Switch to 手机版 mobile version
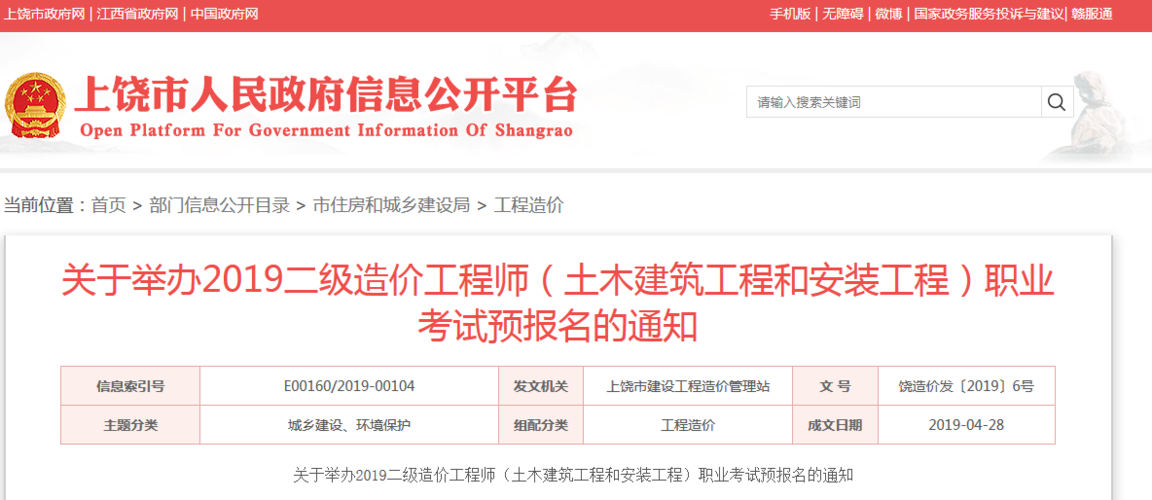 [x=790, y=14]
